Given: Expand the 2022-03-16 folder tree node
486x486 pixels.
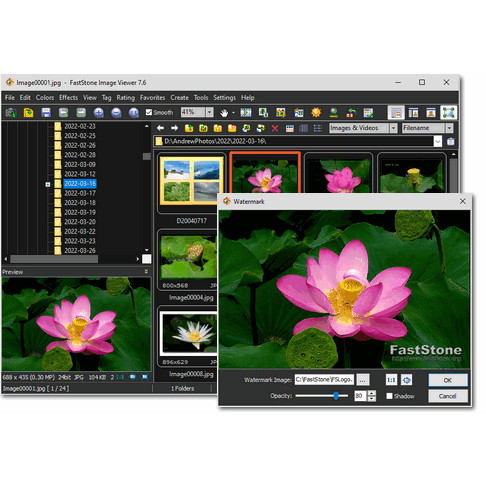Looking at the screenshot, I should coord(48,184).
